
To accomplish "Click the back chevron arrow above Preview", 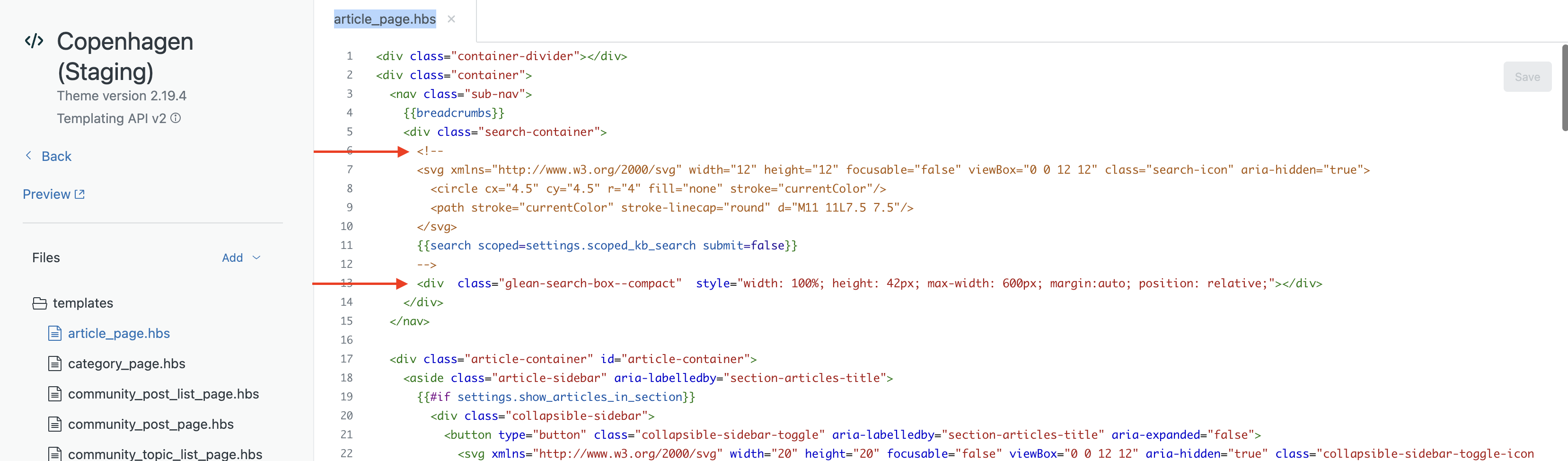I will (x=28, y=155).
